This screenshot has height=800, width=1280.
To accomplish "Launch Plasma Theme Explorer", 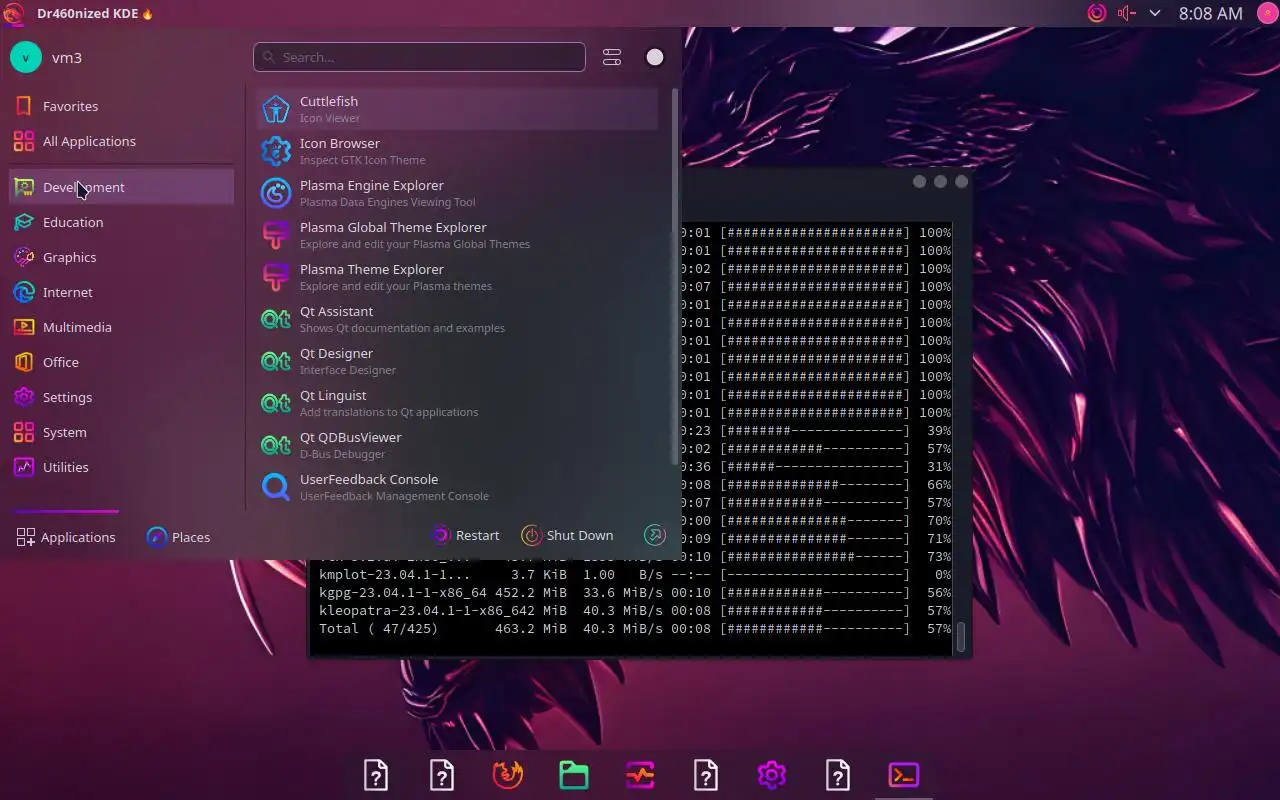I will [457, 277].
